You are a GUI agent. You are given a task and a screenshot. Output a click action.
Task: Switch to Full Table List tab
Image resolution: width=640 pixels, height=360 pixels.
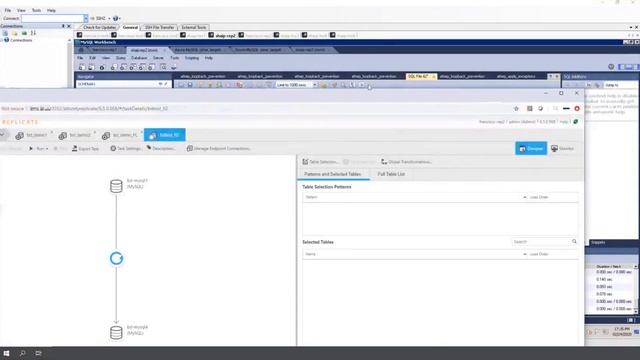point(391,174)
